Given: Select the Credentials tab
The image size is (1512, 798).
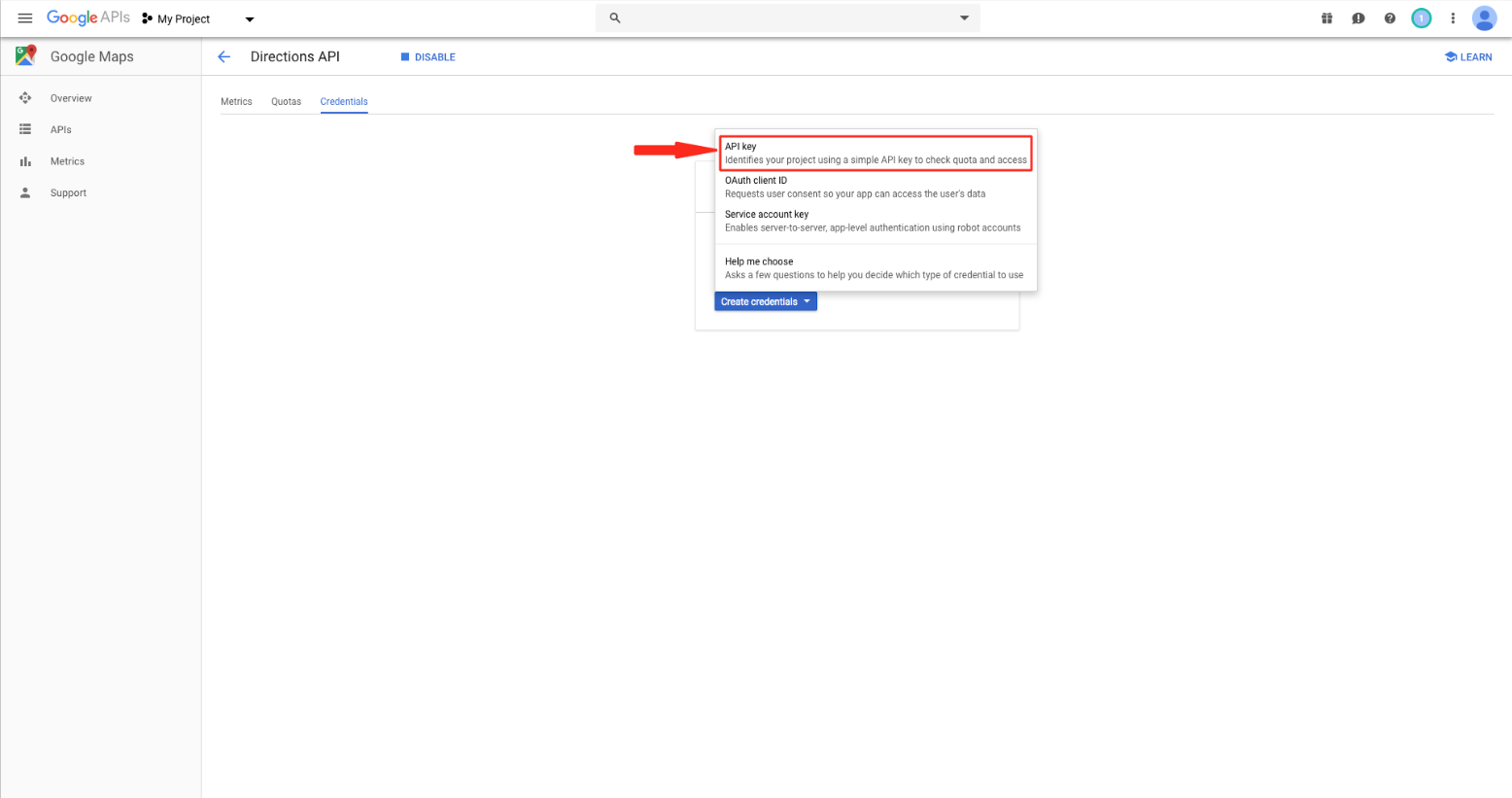Looking at the screenshot, I should (x=344, y=101).
